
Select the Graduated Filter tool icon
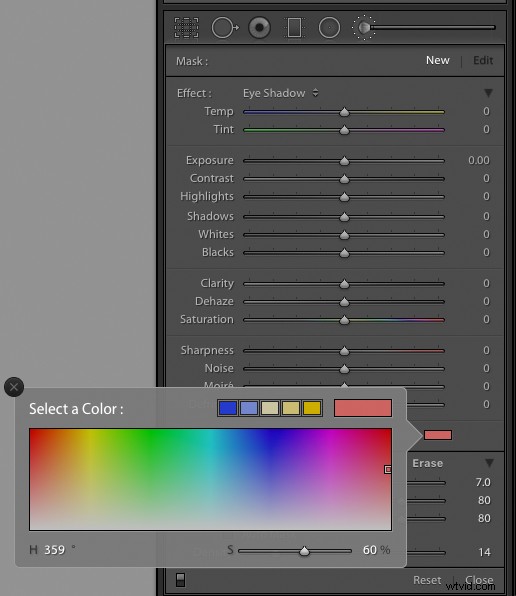(294, 28)
